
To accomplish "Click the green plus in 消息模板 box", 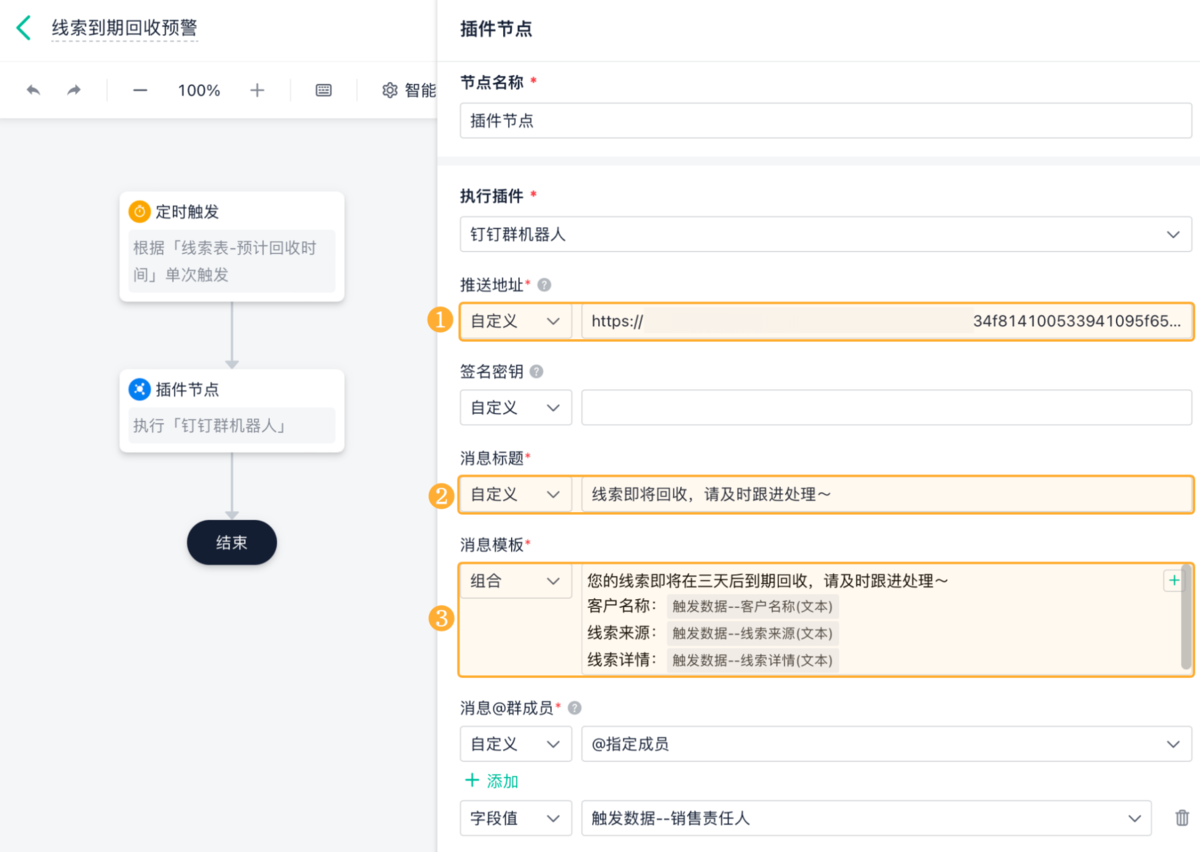I will click(1172, 581).
